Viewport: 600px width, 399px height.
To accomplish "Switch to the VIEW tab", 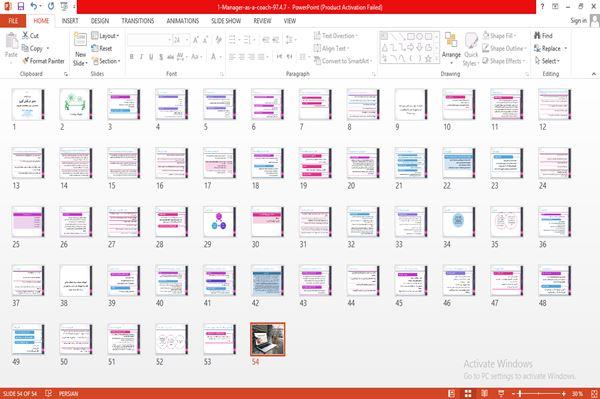I will pos(290,21).
